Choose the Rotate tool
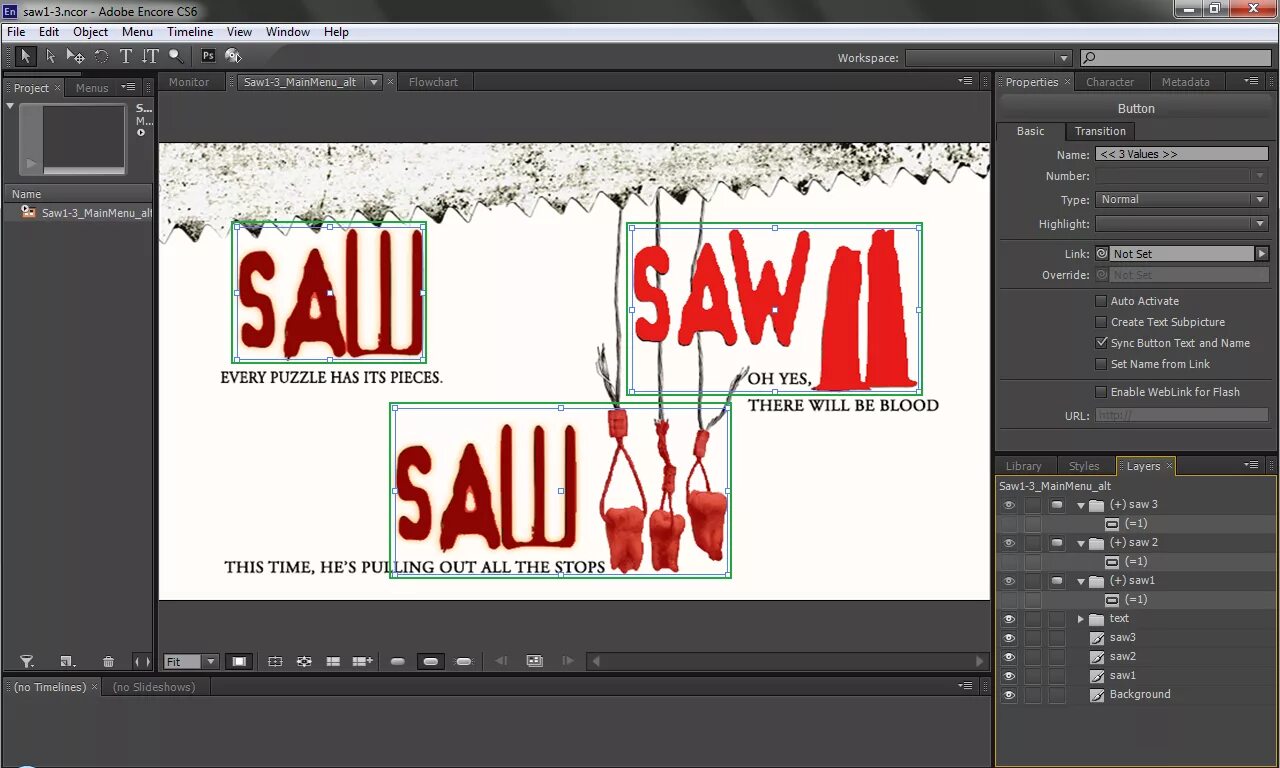Viewport: 1280px width, 768px height. [101, 56]
